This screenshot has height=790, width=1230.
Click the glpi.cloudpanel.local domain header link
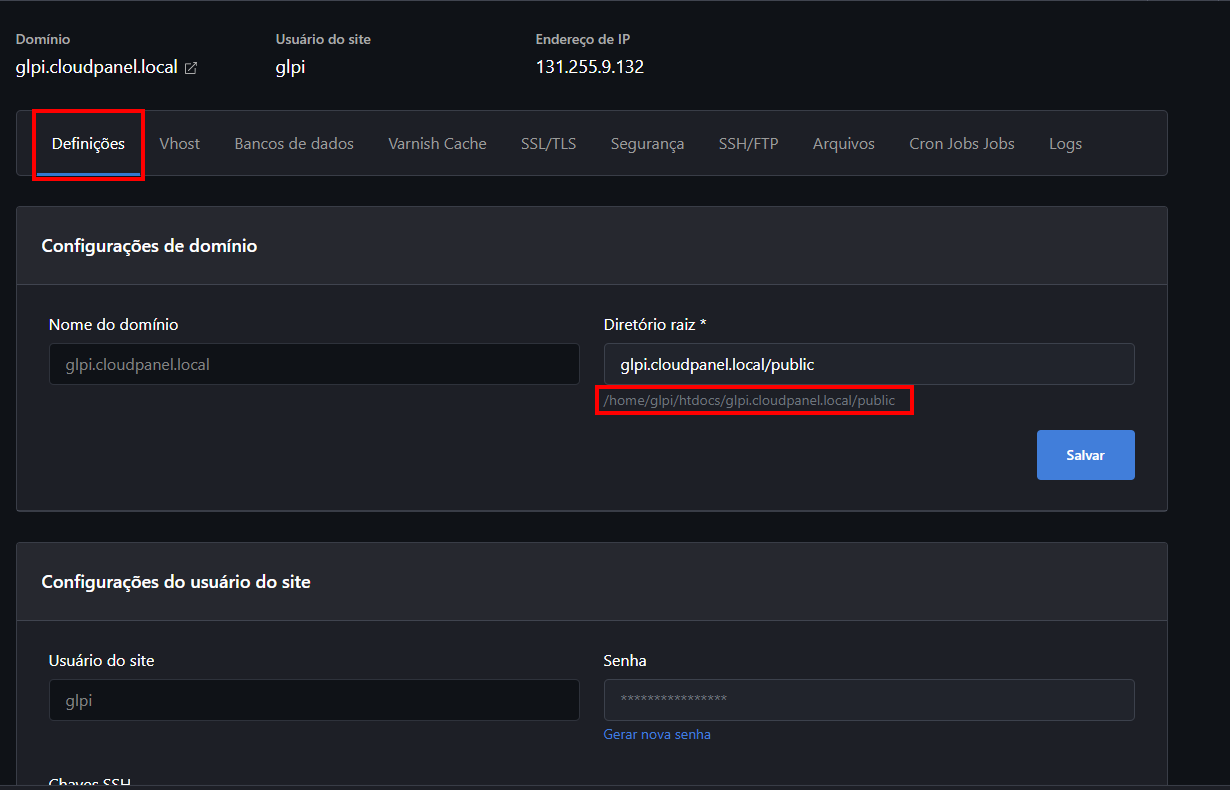pos(97,68)
